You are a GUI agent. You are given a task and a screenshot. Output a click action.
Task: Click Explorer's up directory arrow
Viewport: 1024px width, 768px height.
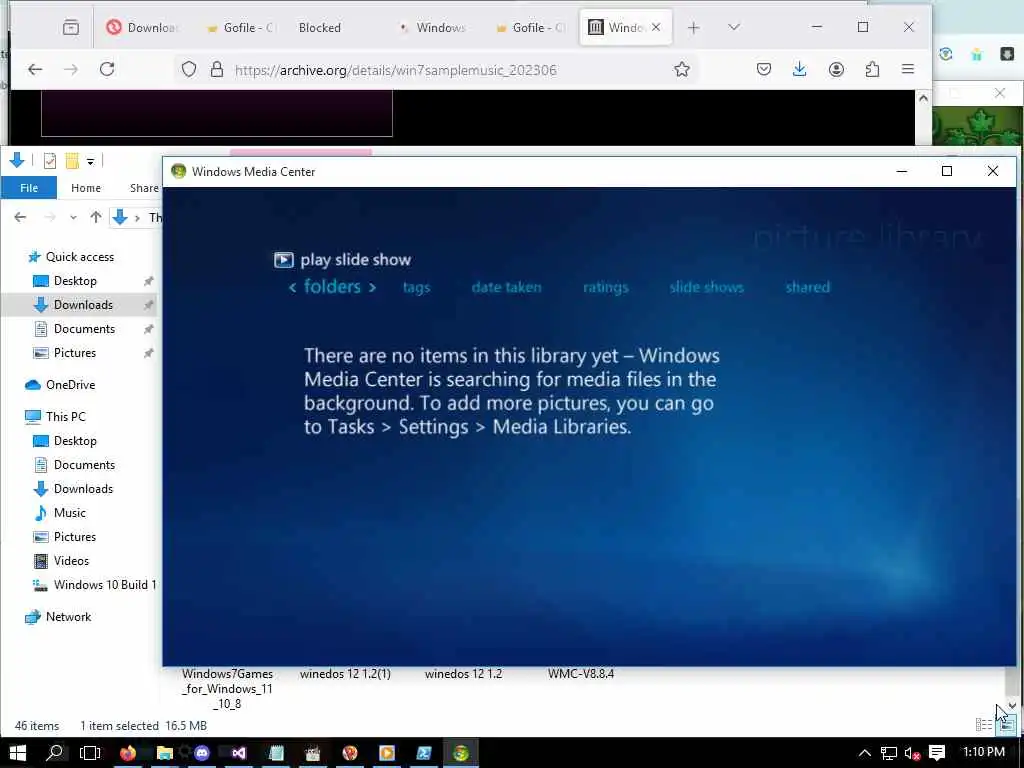pos(96,217)
